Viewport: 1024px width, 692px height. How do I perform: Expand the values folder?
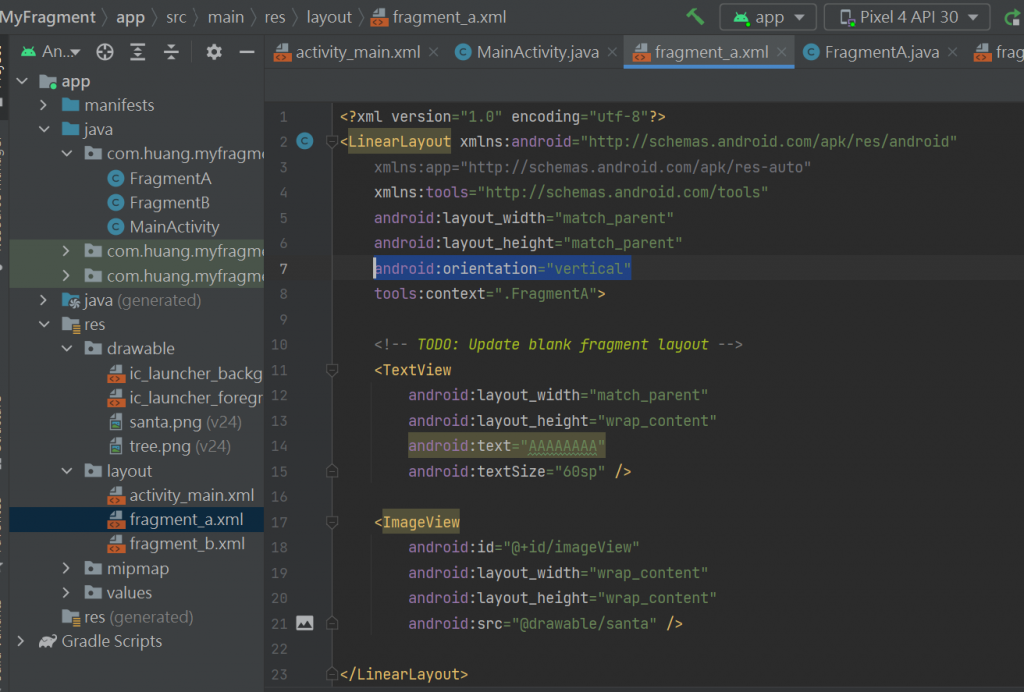pos(66,593)
